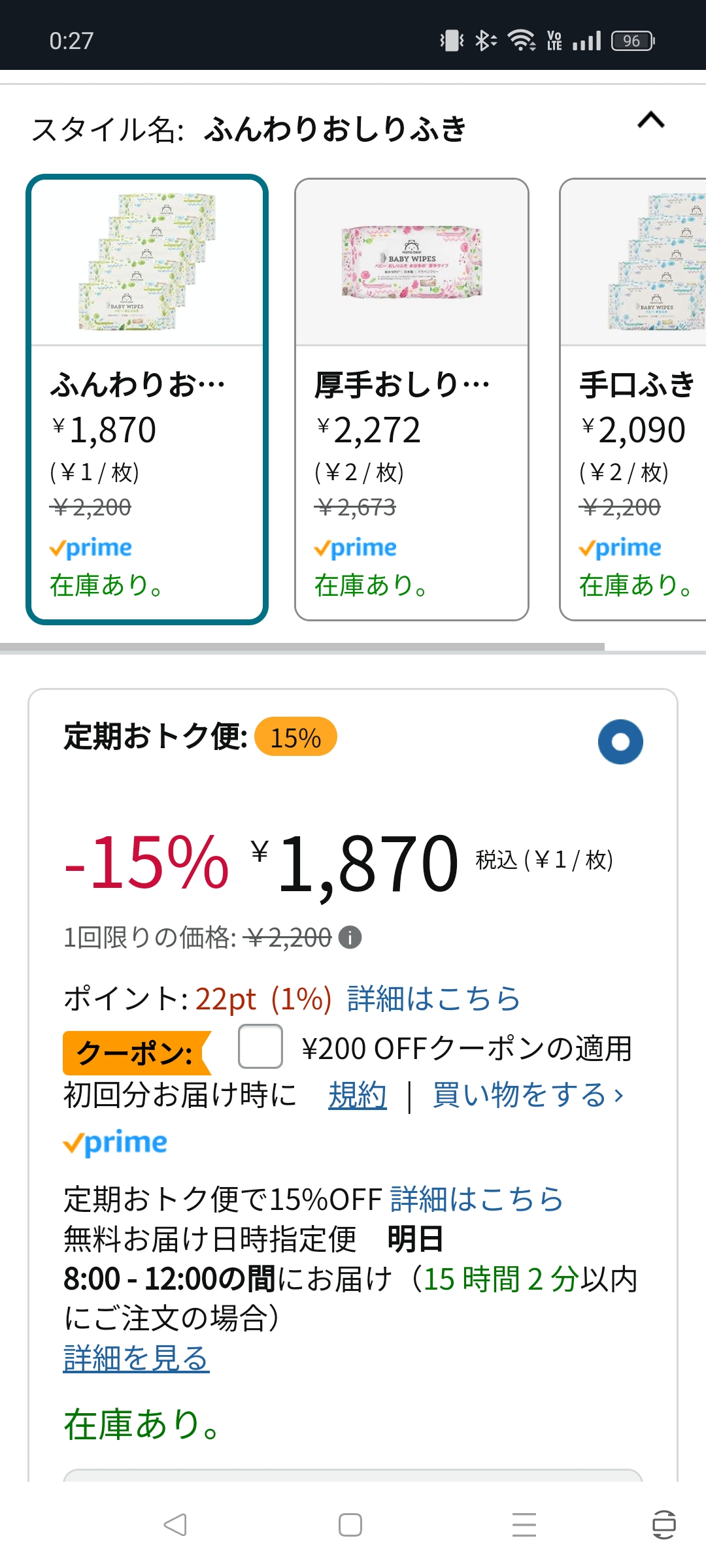Open 定期おトク便で15%OFF 詳細はこちら link

point(477,1199)
